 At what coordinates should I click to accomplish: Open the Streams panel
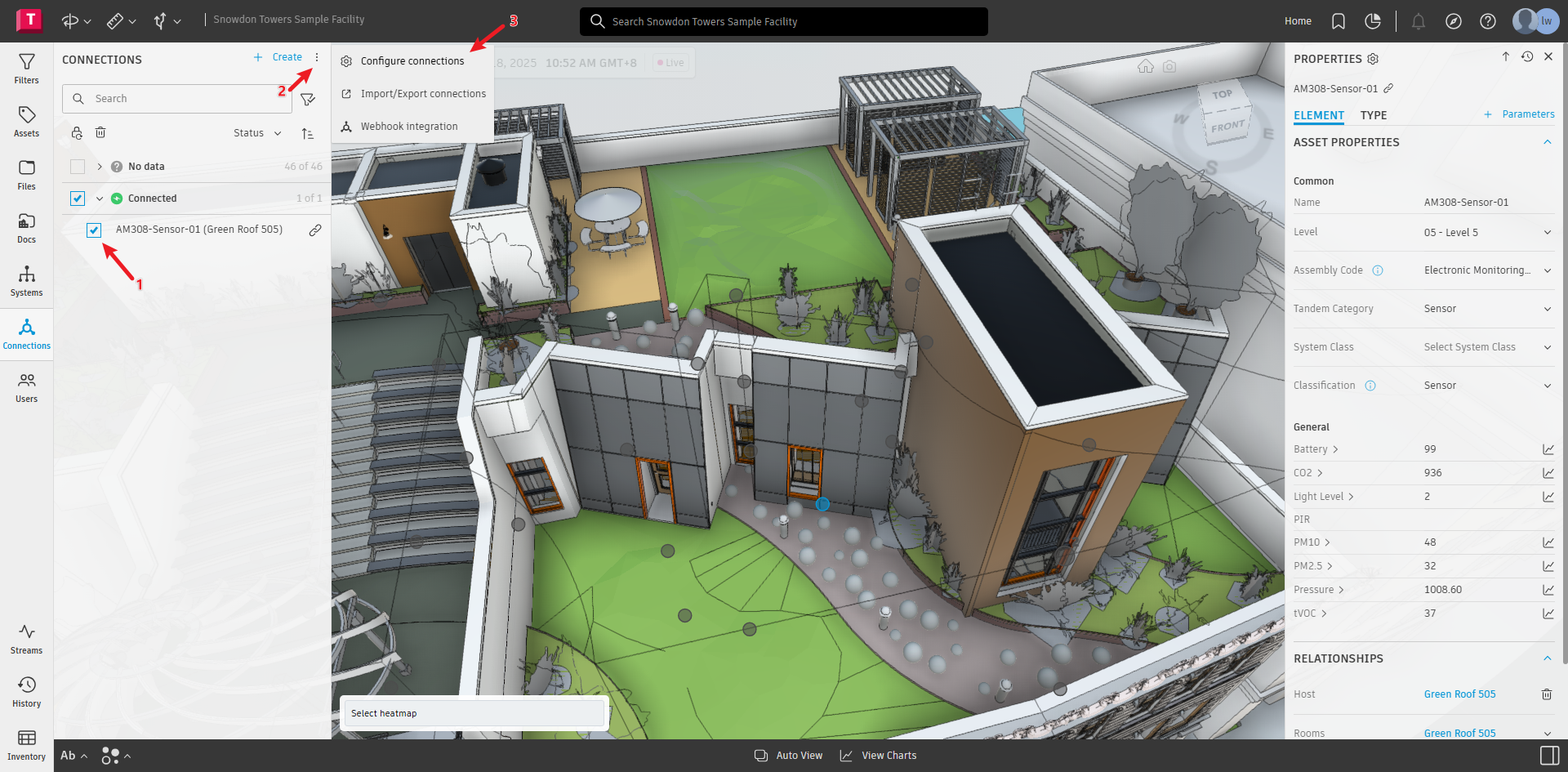pos(26,639)
